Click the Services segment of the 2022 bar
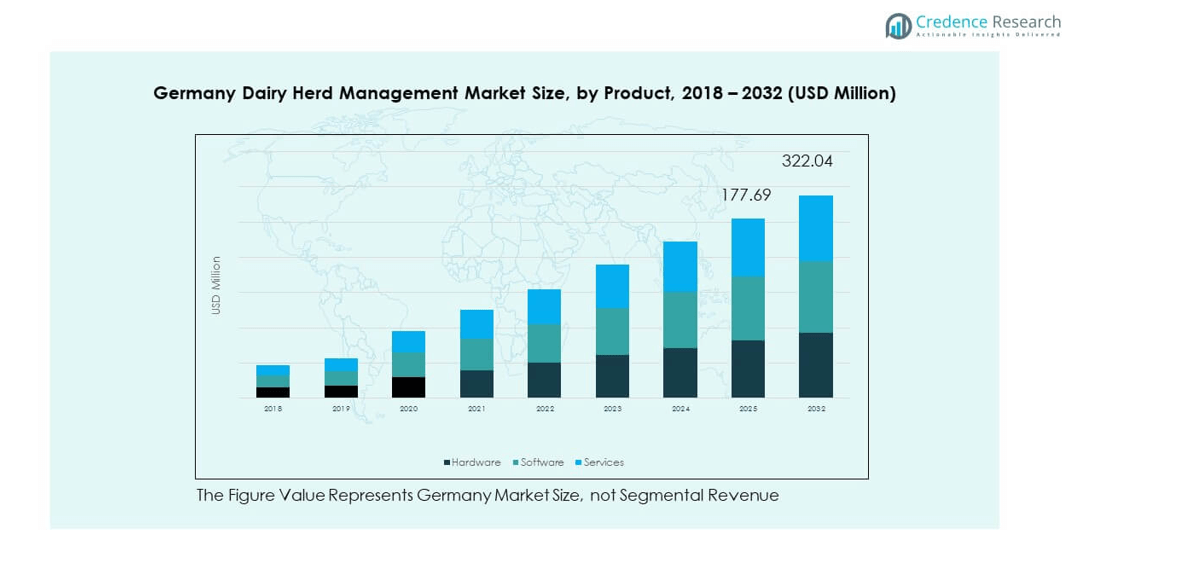Screen dimensions: 1202x567 pyautogui.click(x=544, y=306)
